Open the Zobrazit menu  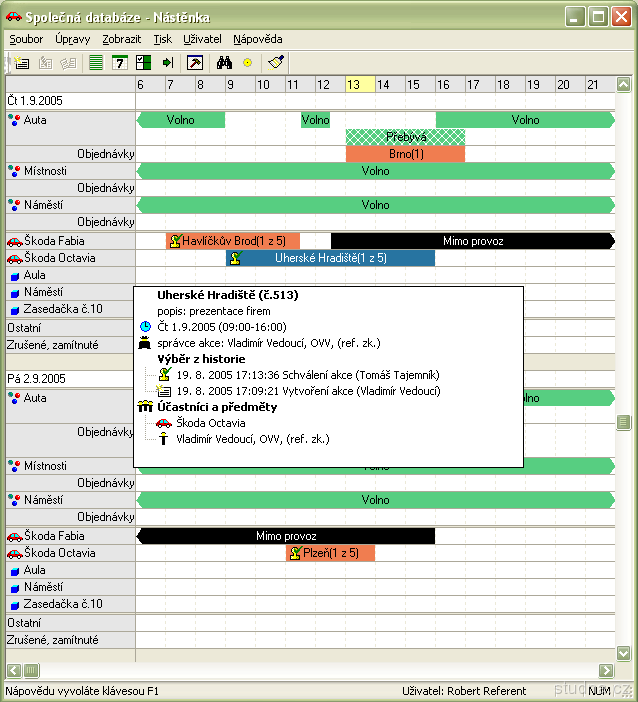tap(122, 39)
